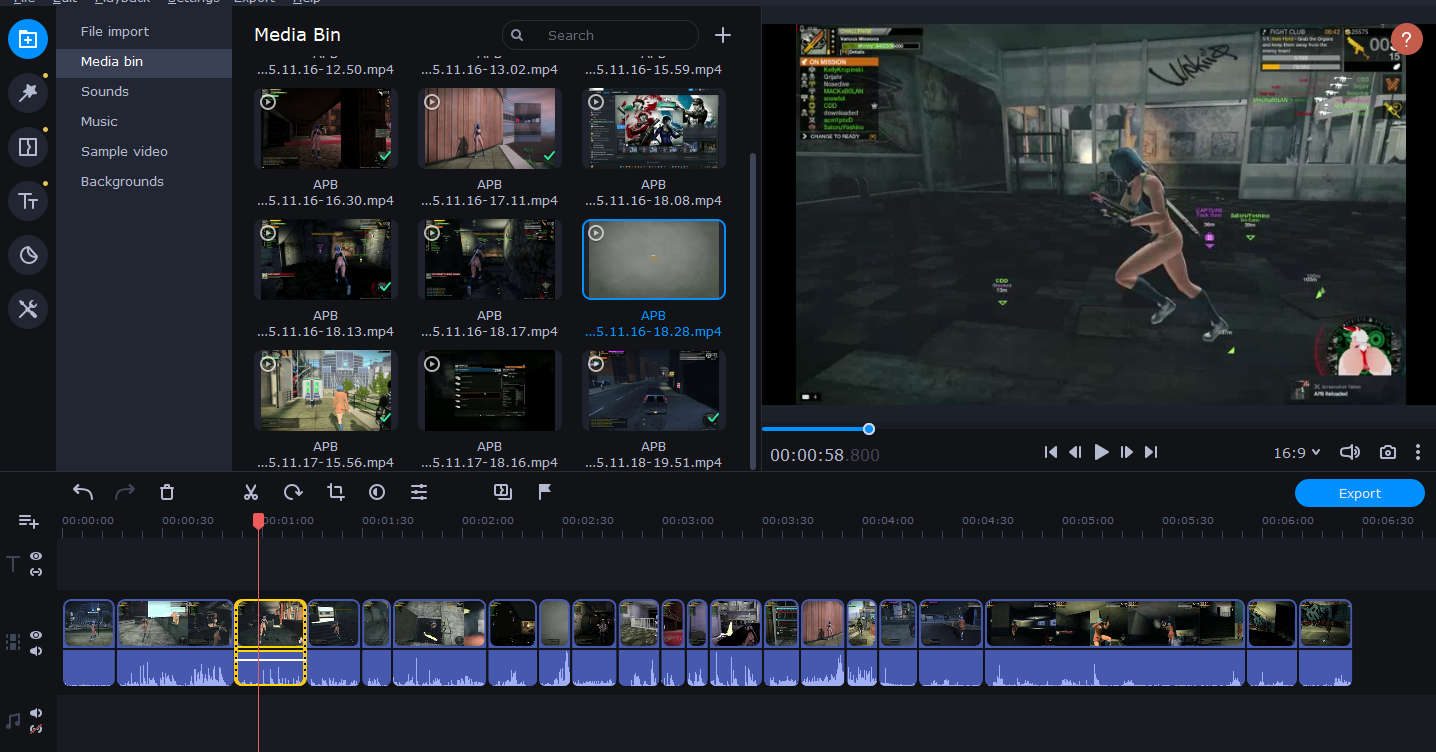Rotate the selected clip

click(293, 492)
